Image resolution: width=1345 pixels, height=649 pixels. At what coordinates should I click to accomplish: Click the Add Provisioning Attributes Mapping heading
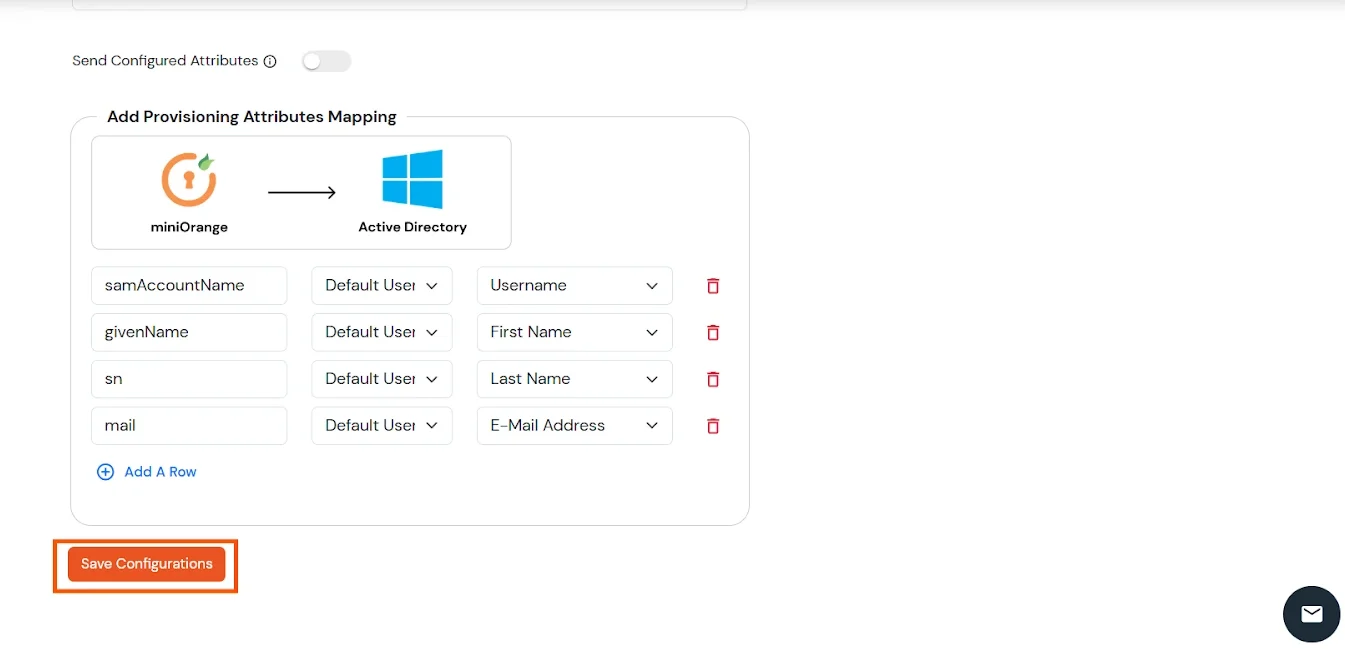point(252,117)
